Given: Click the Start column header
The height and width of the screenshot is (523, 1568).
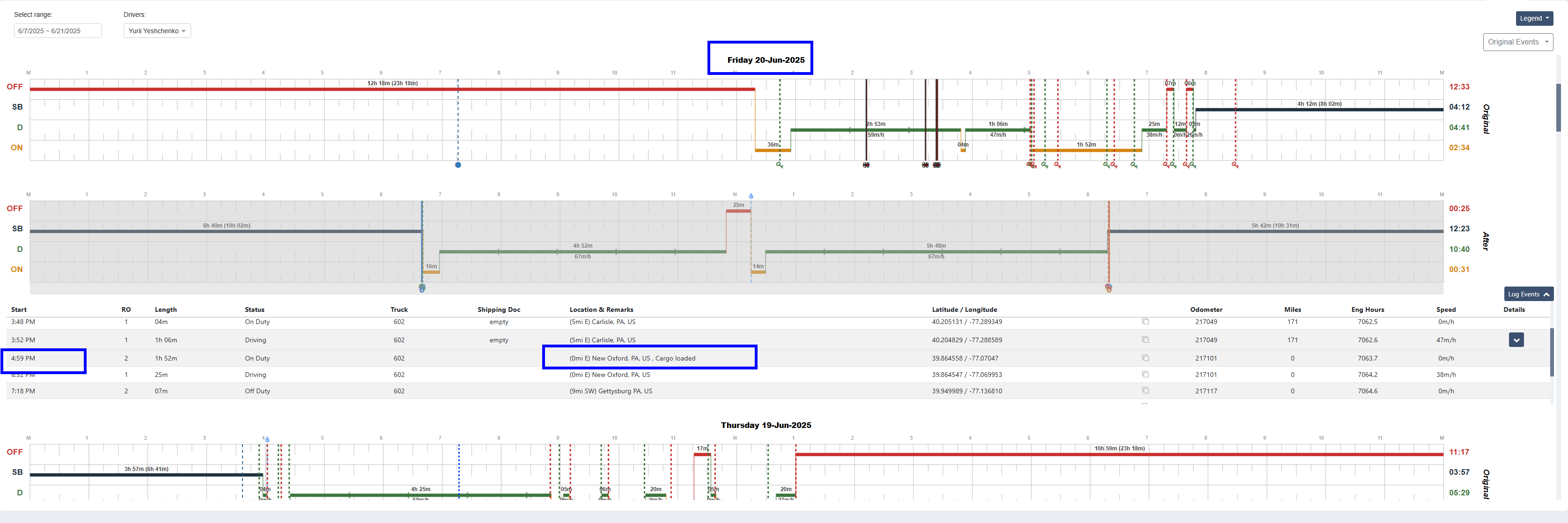Looking at the screenshot, I should tap(19, 309).
